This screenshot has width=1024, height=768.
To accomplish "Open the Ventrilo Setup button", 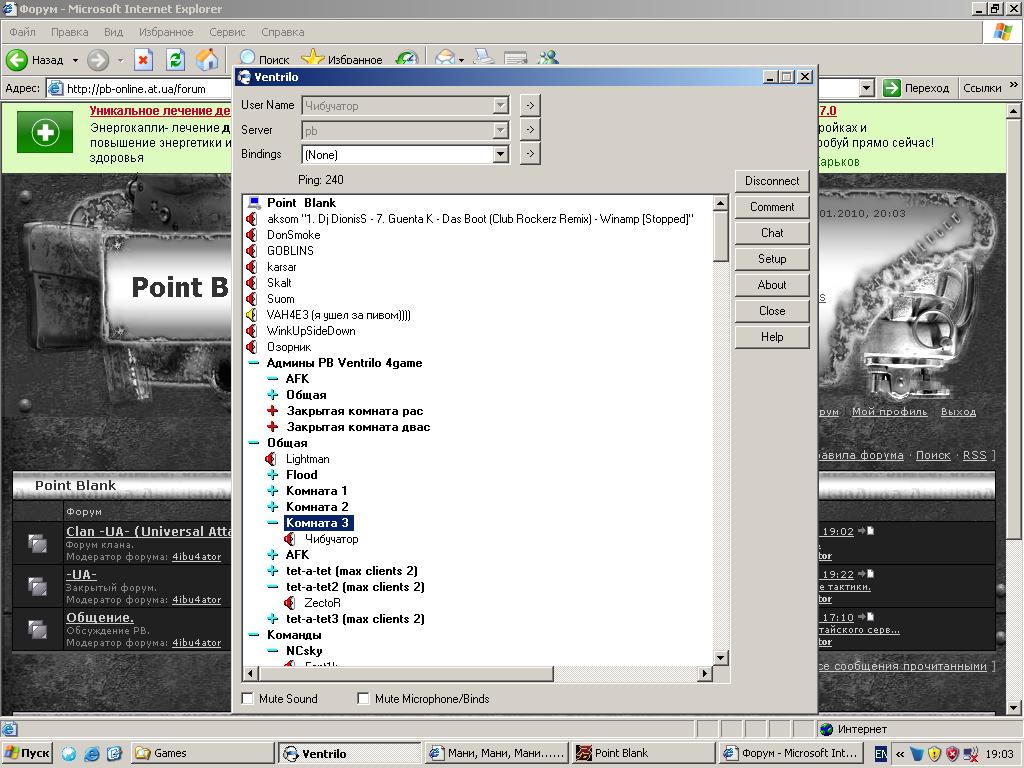I will [771, 259].
